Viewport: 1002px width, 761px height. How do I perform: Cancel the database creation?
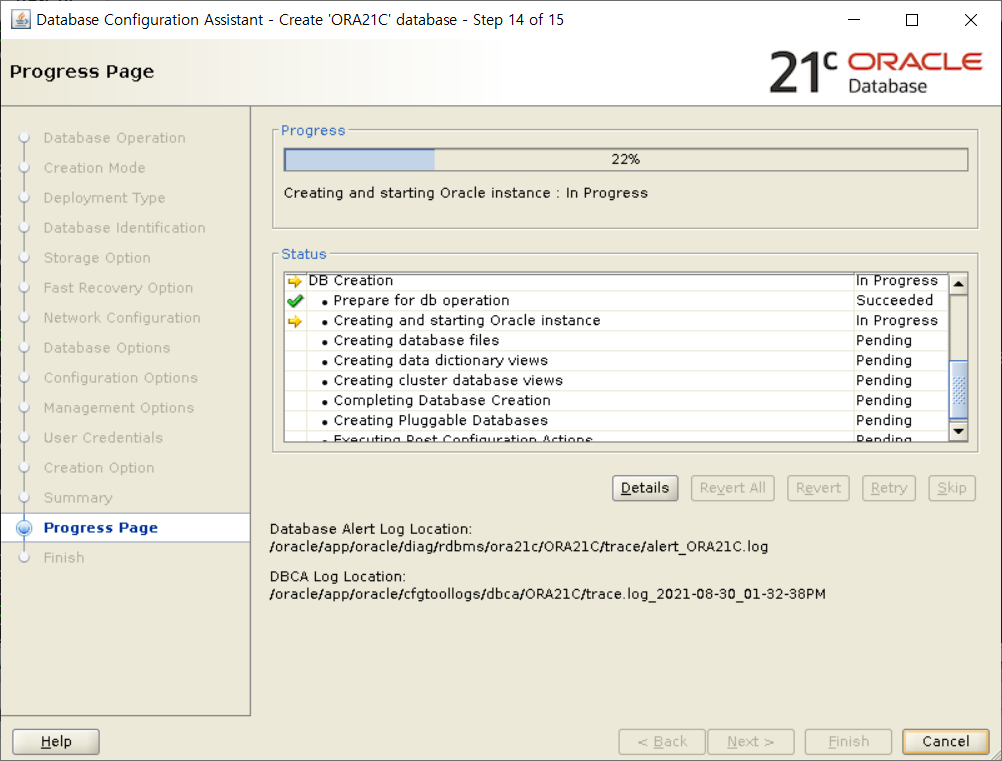(x=946, y=742)
